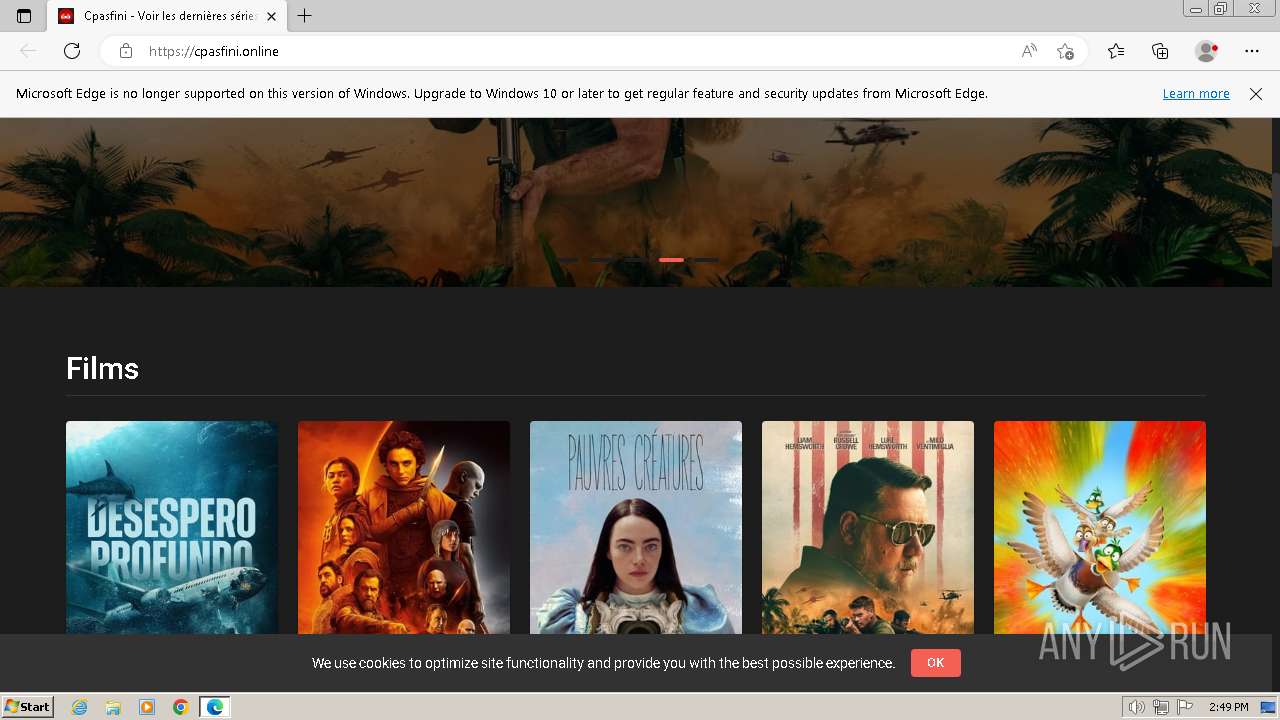Viewport: 1280px width, 720px height.
Task: Open the media player taskbar icon
Action: tap(147, 707)
